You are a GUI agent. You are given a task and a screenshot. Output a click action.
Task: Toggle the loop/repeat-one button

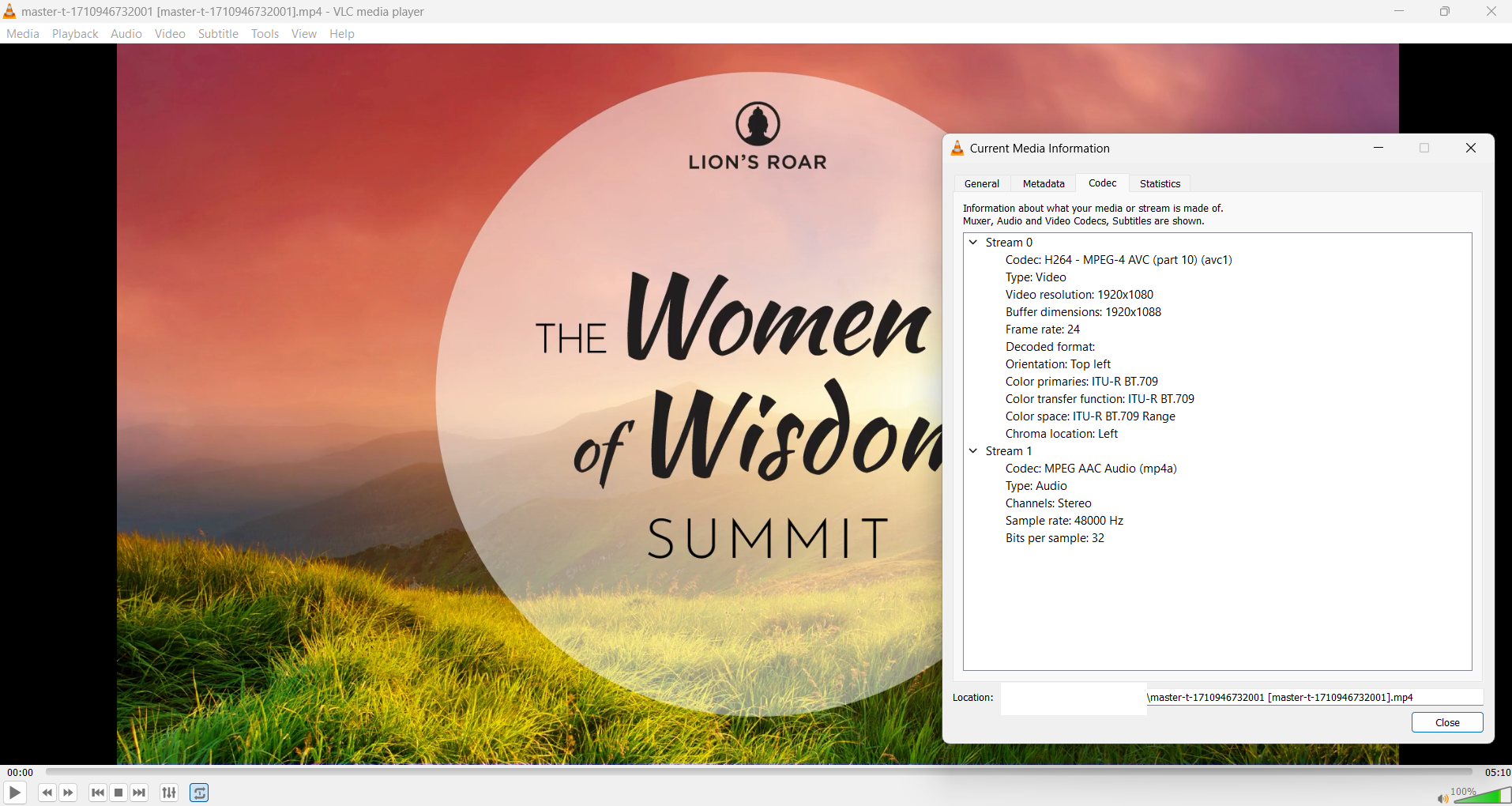pyautogui.click(x=199, y=793)
